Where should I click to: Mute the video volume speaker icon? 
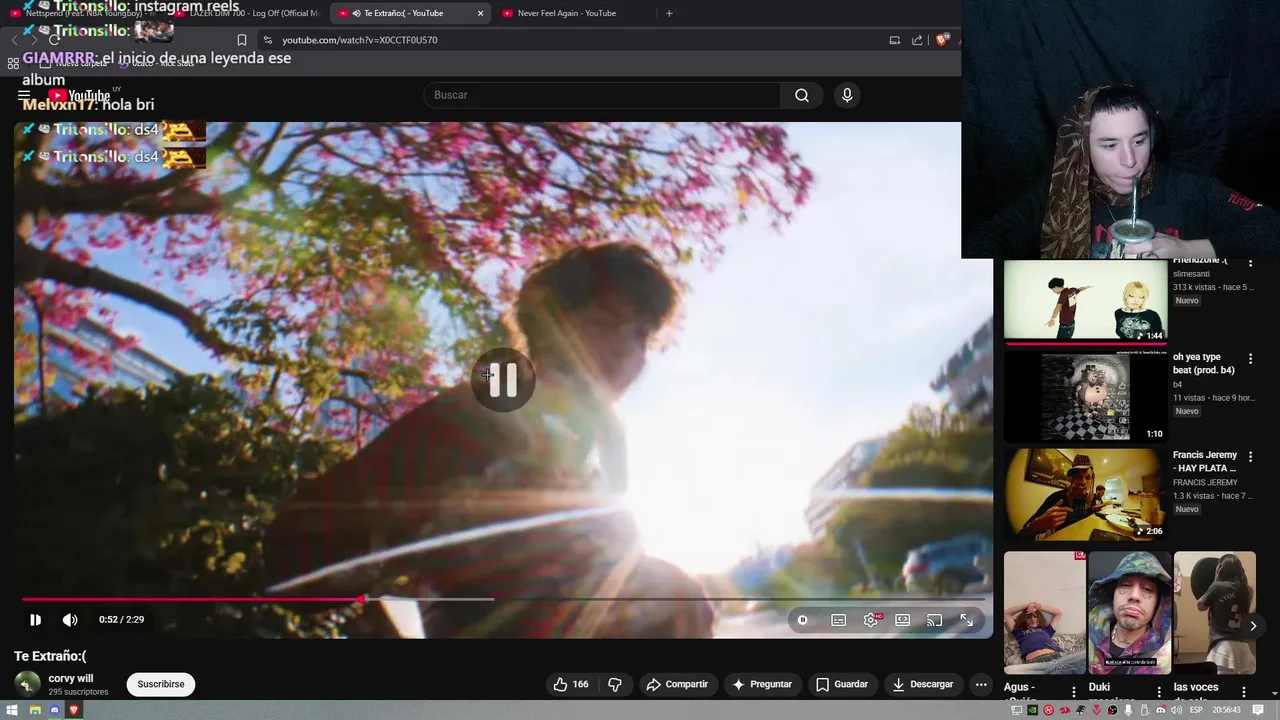(70, 620)
